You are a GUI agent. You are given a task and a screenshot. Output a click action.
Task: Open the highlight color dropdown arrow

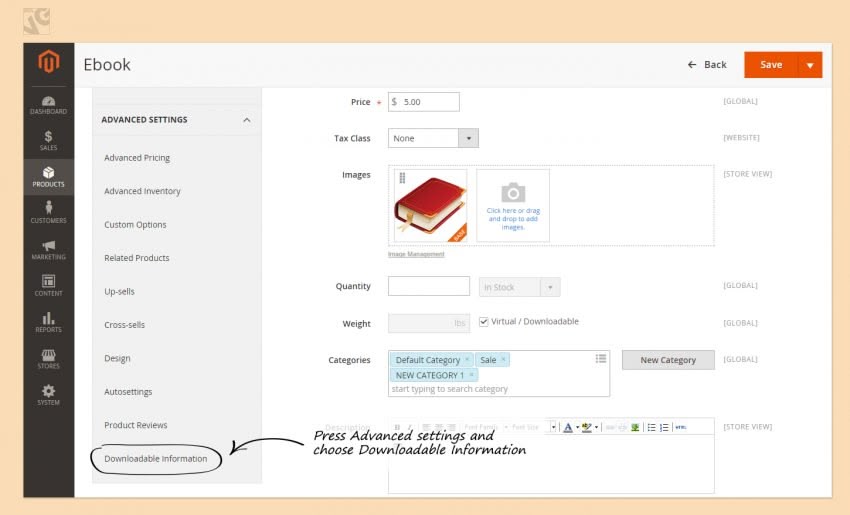596,427
